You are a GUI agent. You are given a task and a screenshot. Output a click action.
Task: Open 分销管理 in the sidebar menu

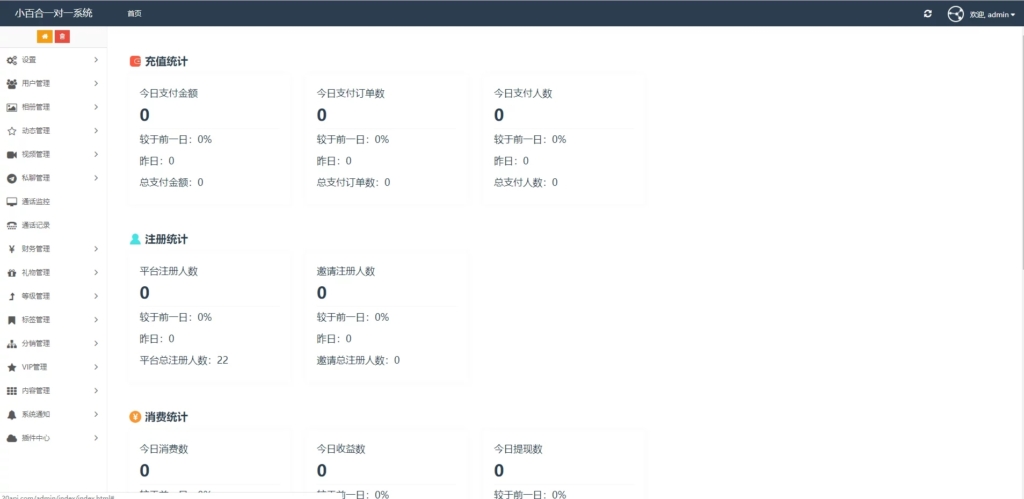click(x=36, y=343)
